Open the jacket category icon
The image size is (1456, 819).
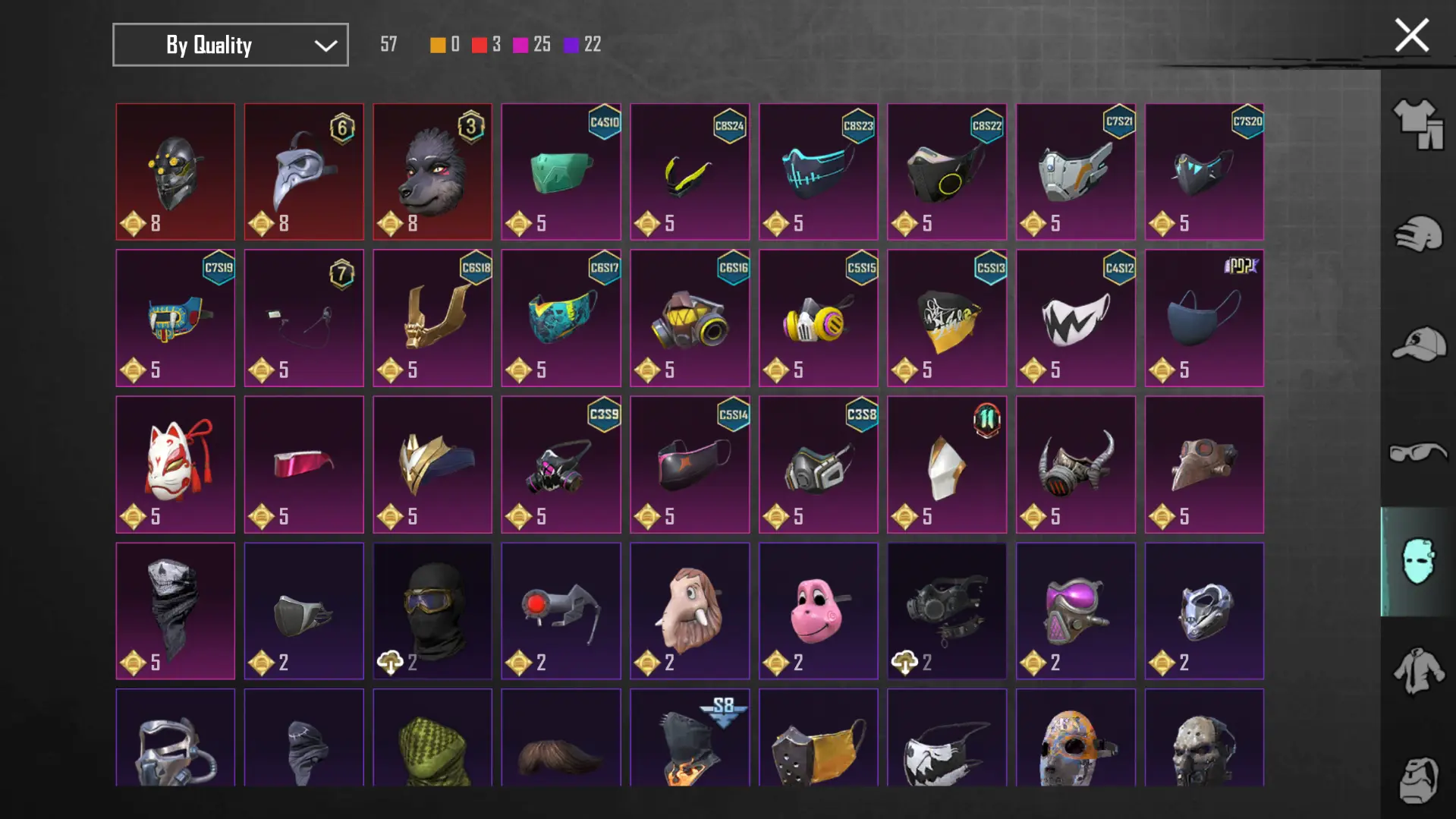(x=1417, y=671)
